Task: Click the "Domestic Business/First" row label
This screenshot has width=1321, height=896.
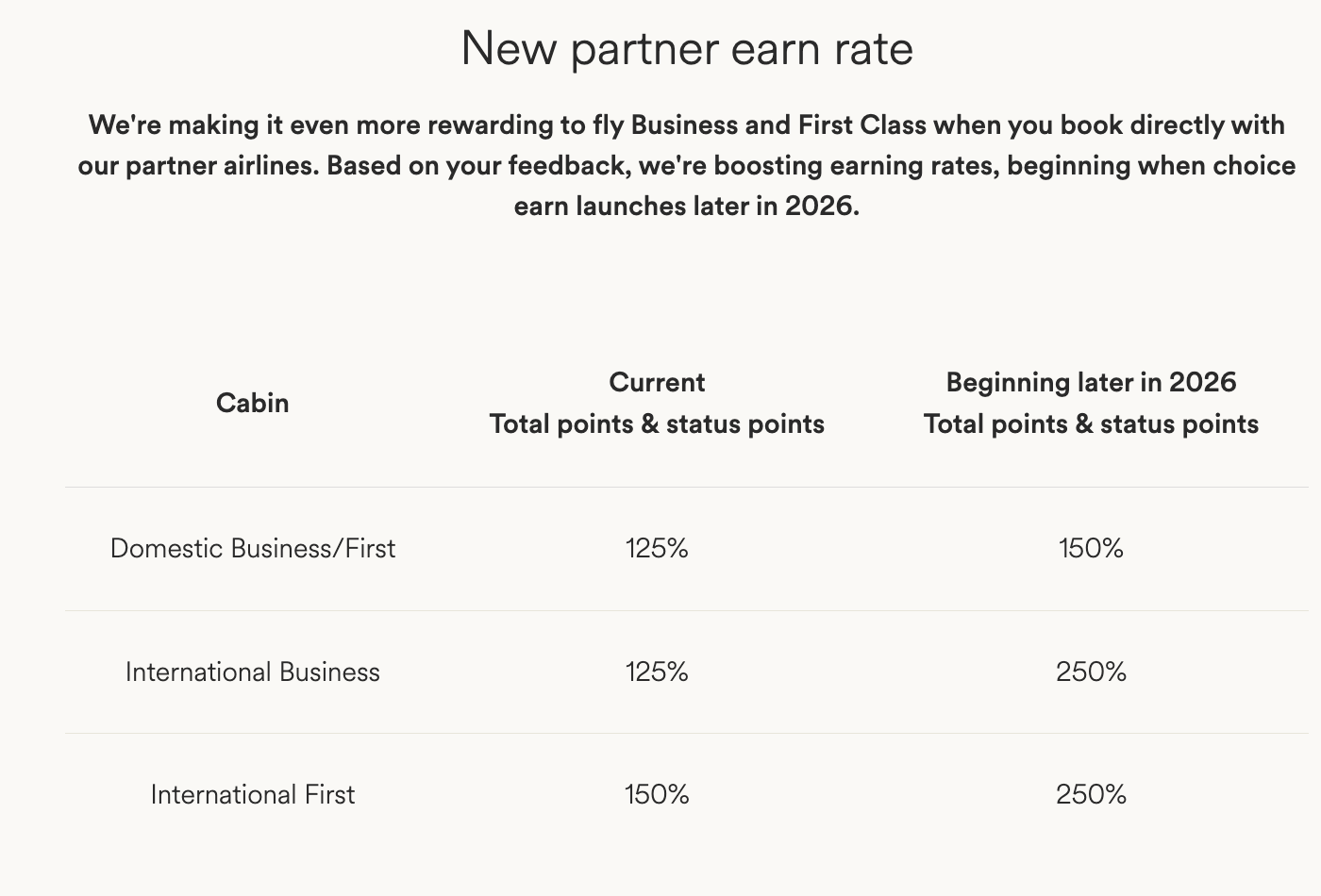Action: (252, 548)
